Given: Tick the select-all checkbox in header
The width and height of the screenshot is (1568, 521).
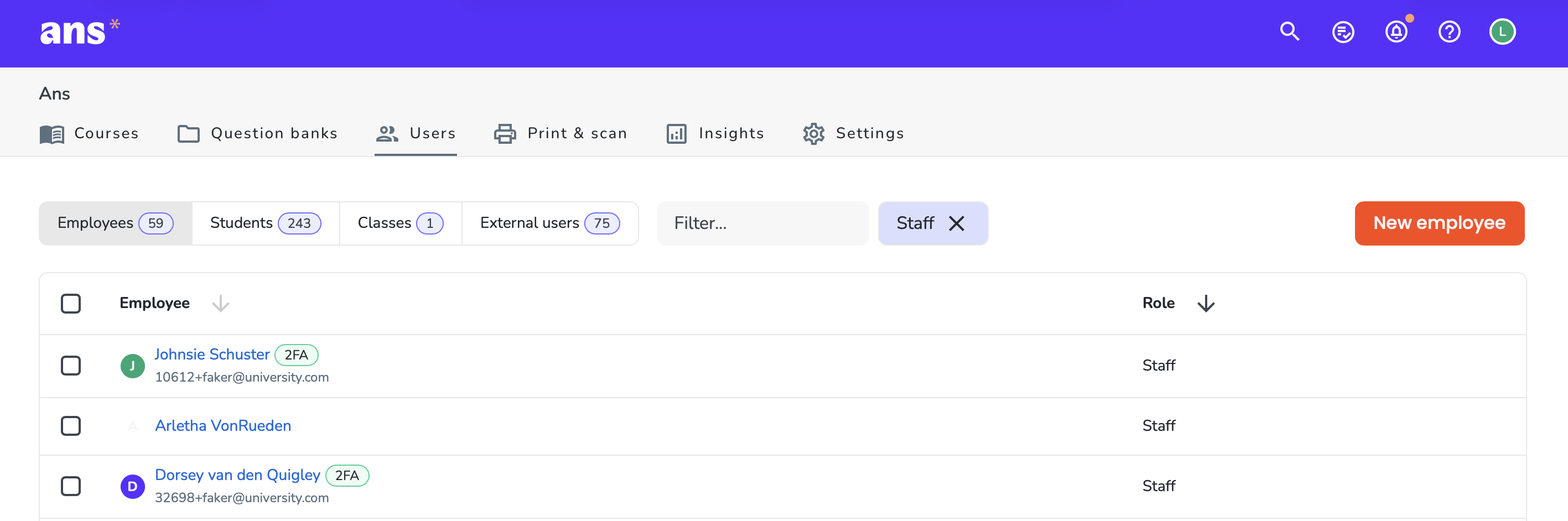Looking at the screenshot, I should click(x=71, y=303).
